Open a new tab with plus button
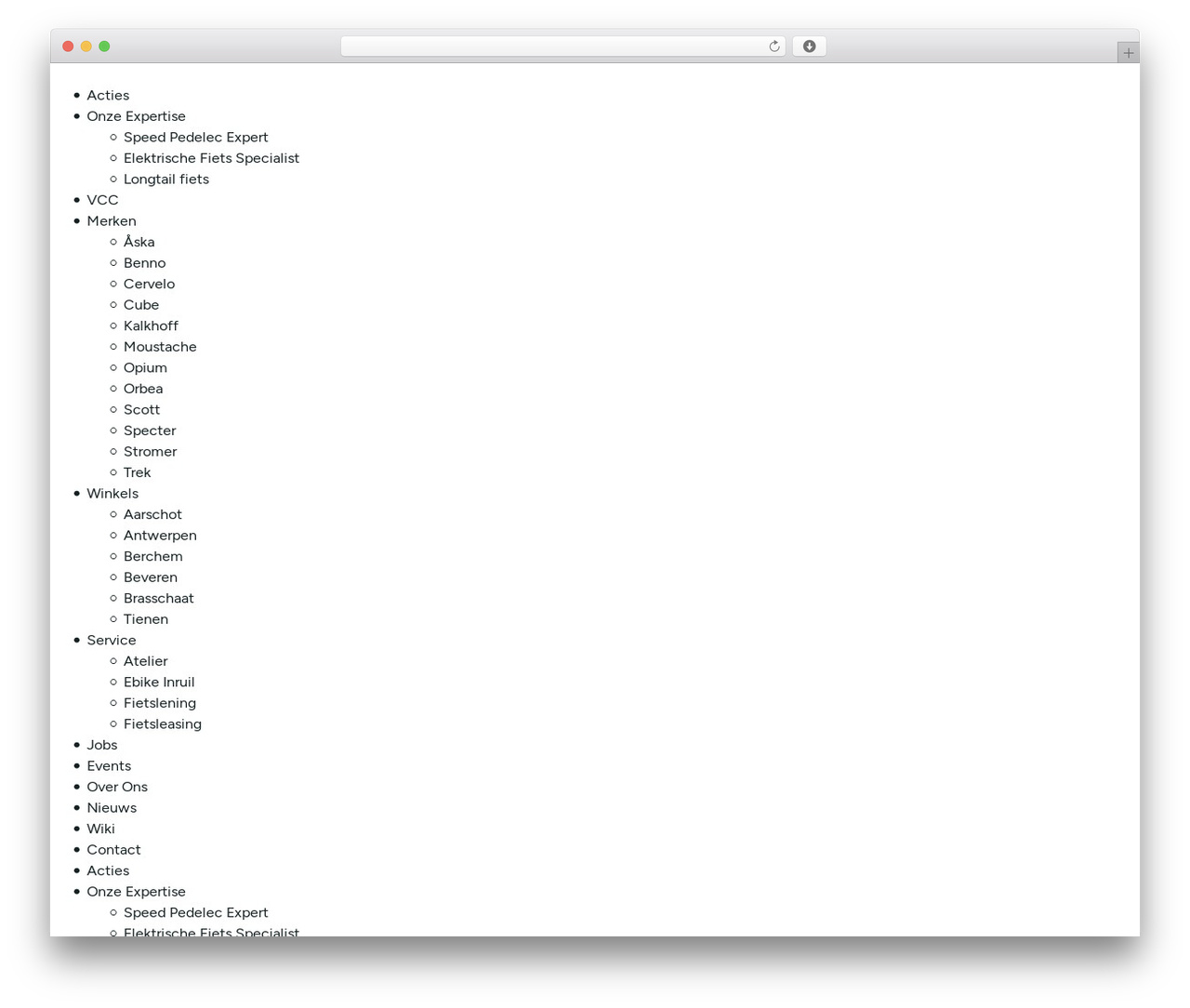Viewport: 1190px width, 1008px height. 1128,53
